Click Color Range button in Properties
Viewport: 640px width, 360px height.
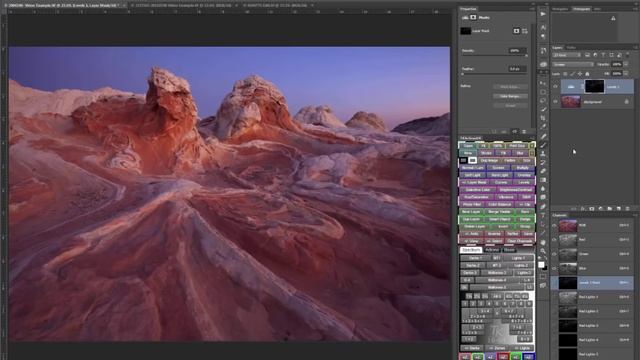[510, 96]
